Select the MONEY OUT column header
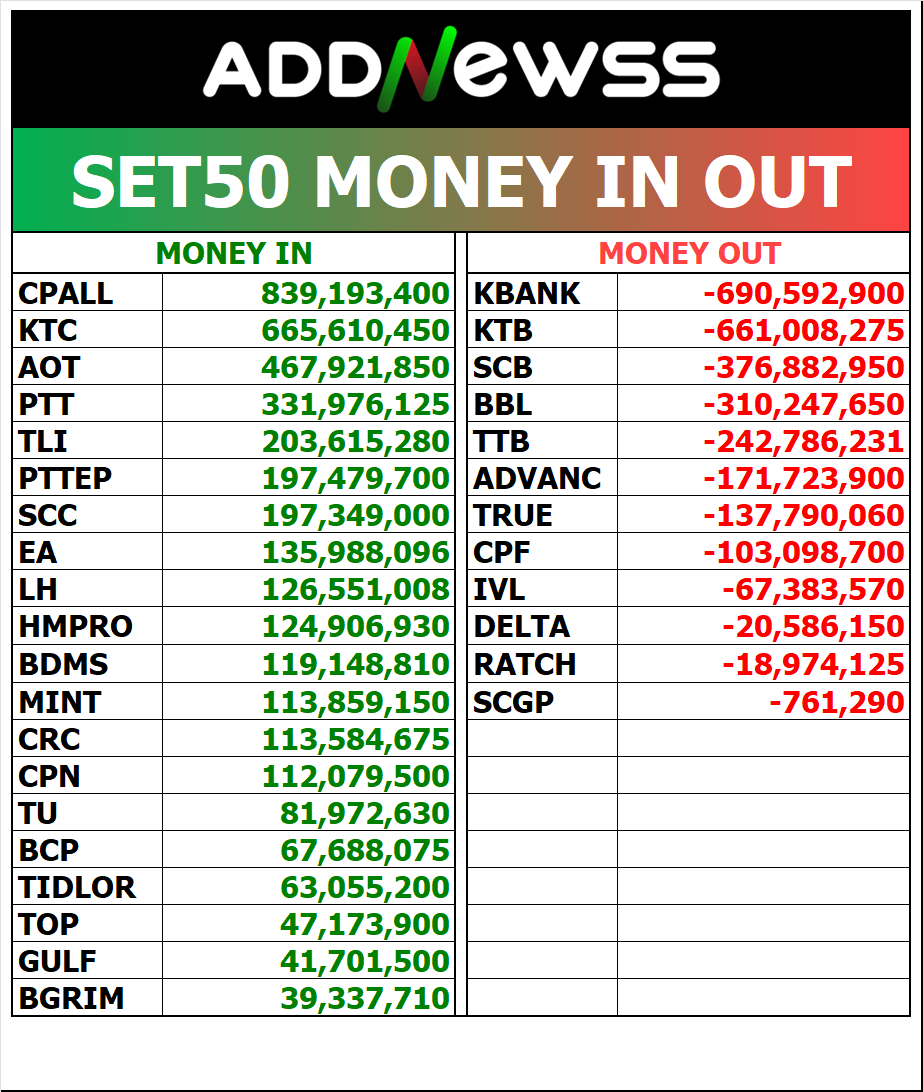This screenshot has height=1092, width=923. point(688,253)
